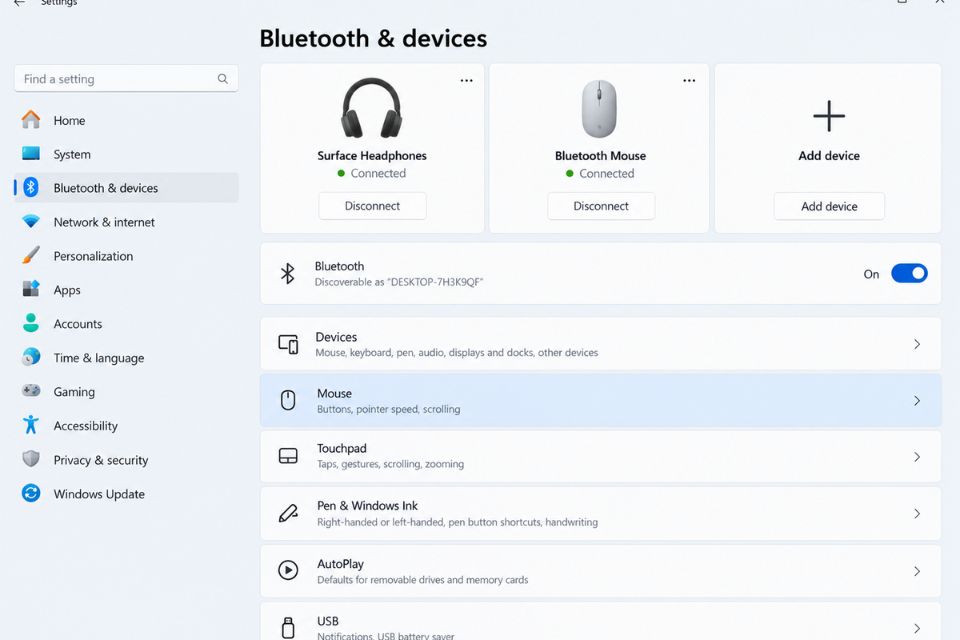Click the Apps icon in sidebar
Viewport: 960px width, 640px height.
pos(31,288)
